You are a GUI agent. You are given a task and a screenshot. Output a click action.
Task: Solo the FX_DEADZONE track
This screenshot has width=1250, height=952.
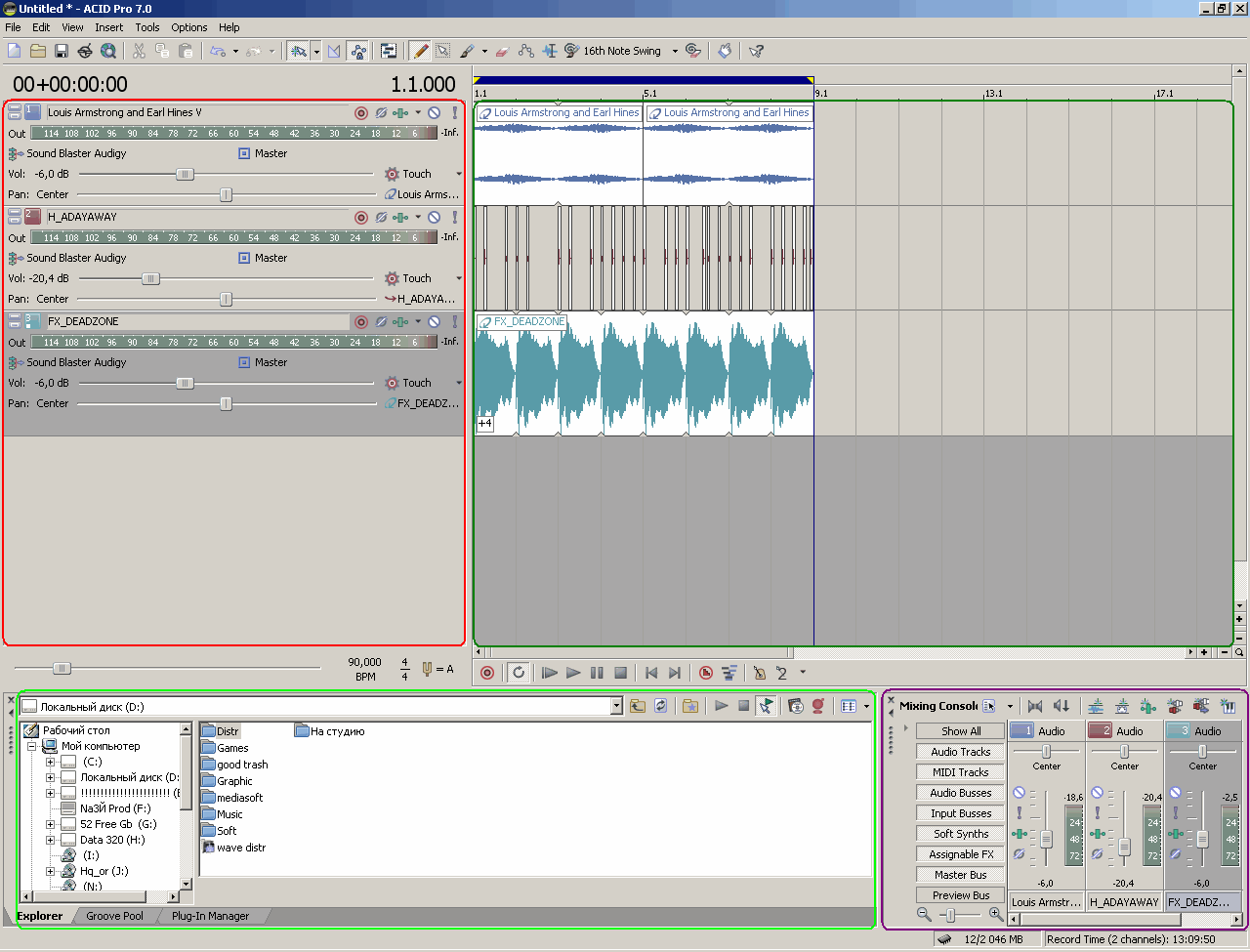[454, 321]
